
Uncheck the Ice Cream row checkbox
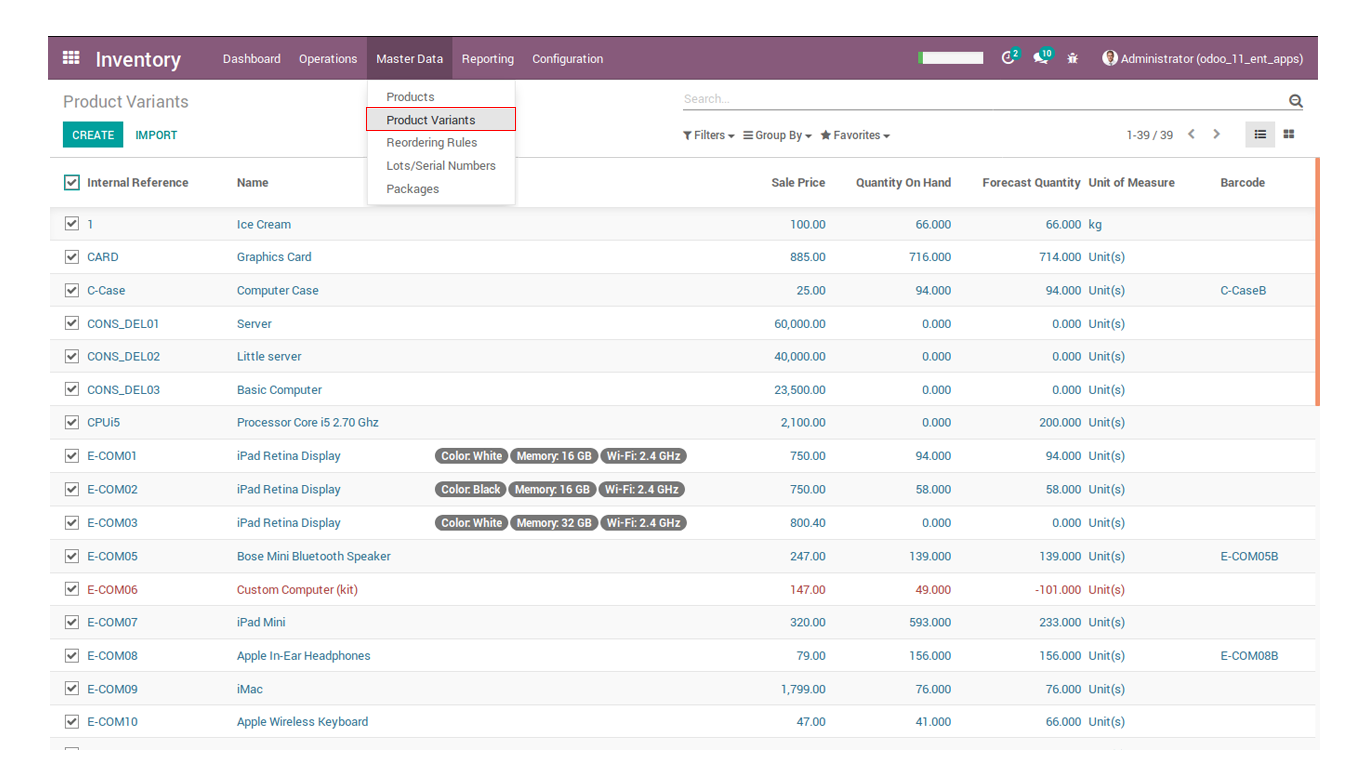[71, 224]
